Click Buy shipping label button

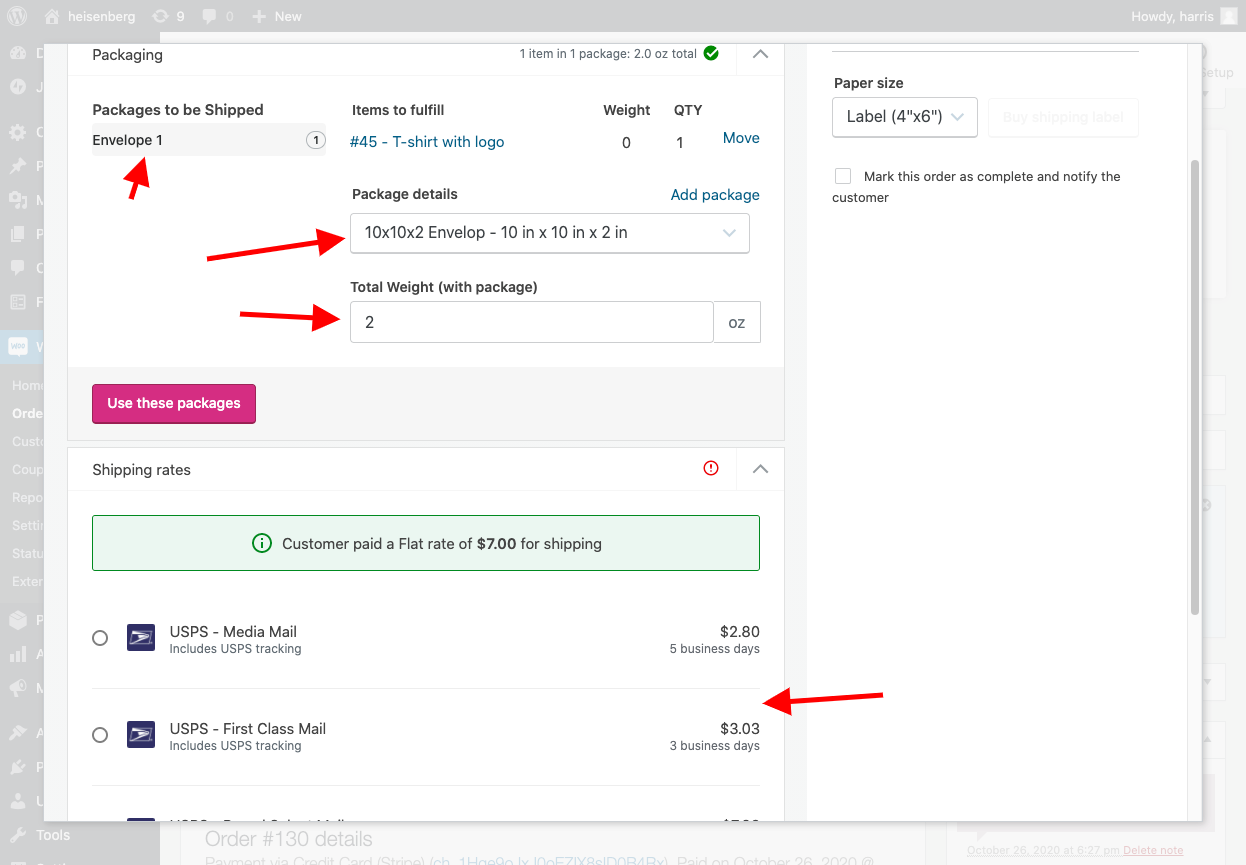1063,117
